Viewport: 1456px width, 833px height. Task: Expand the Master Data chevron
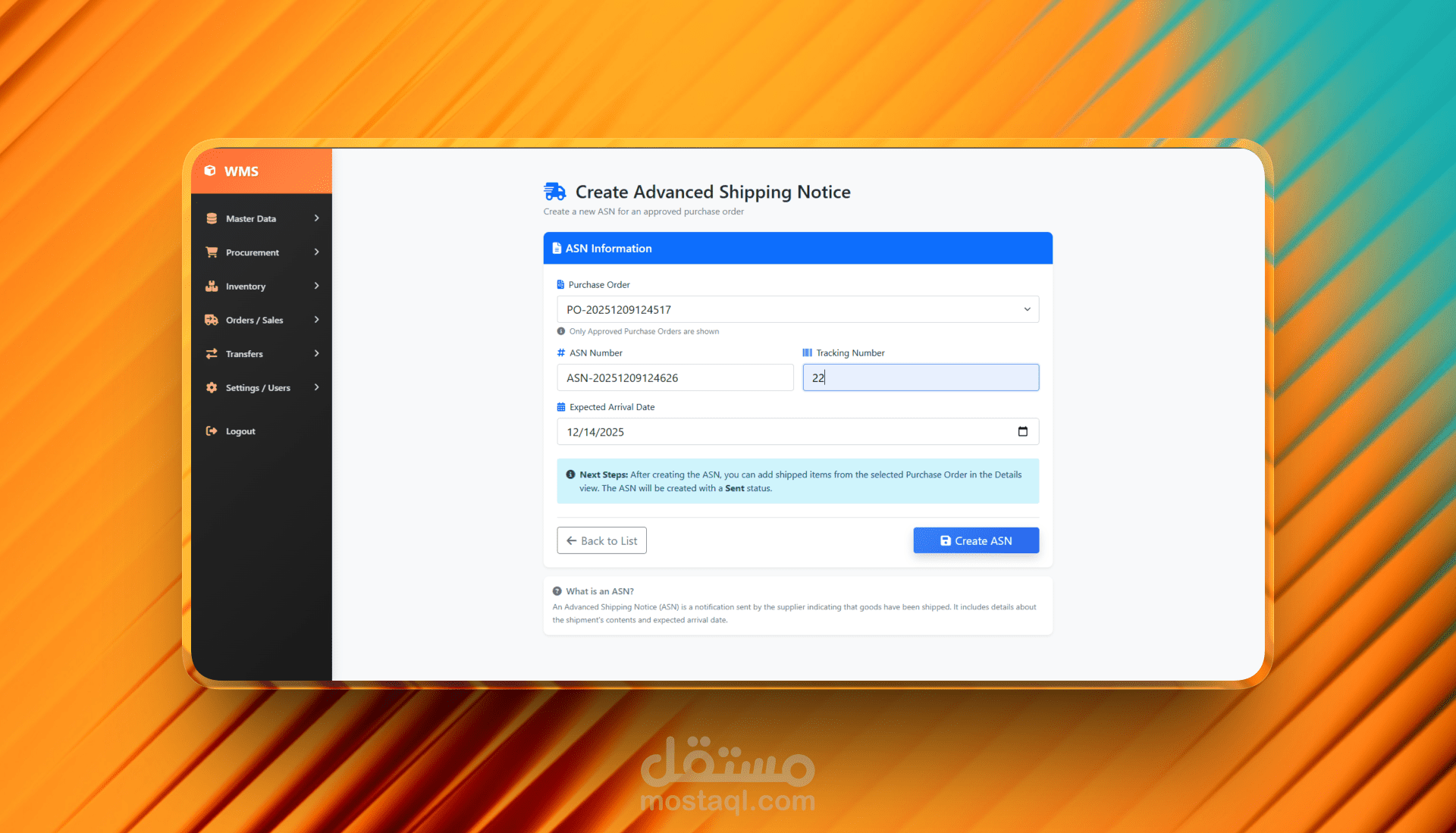pyautogui.click(x=317, y=218)
